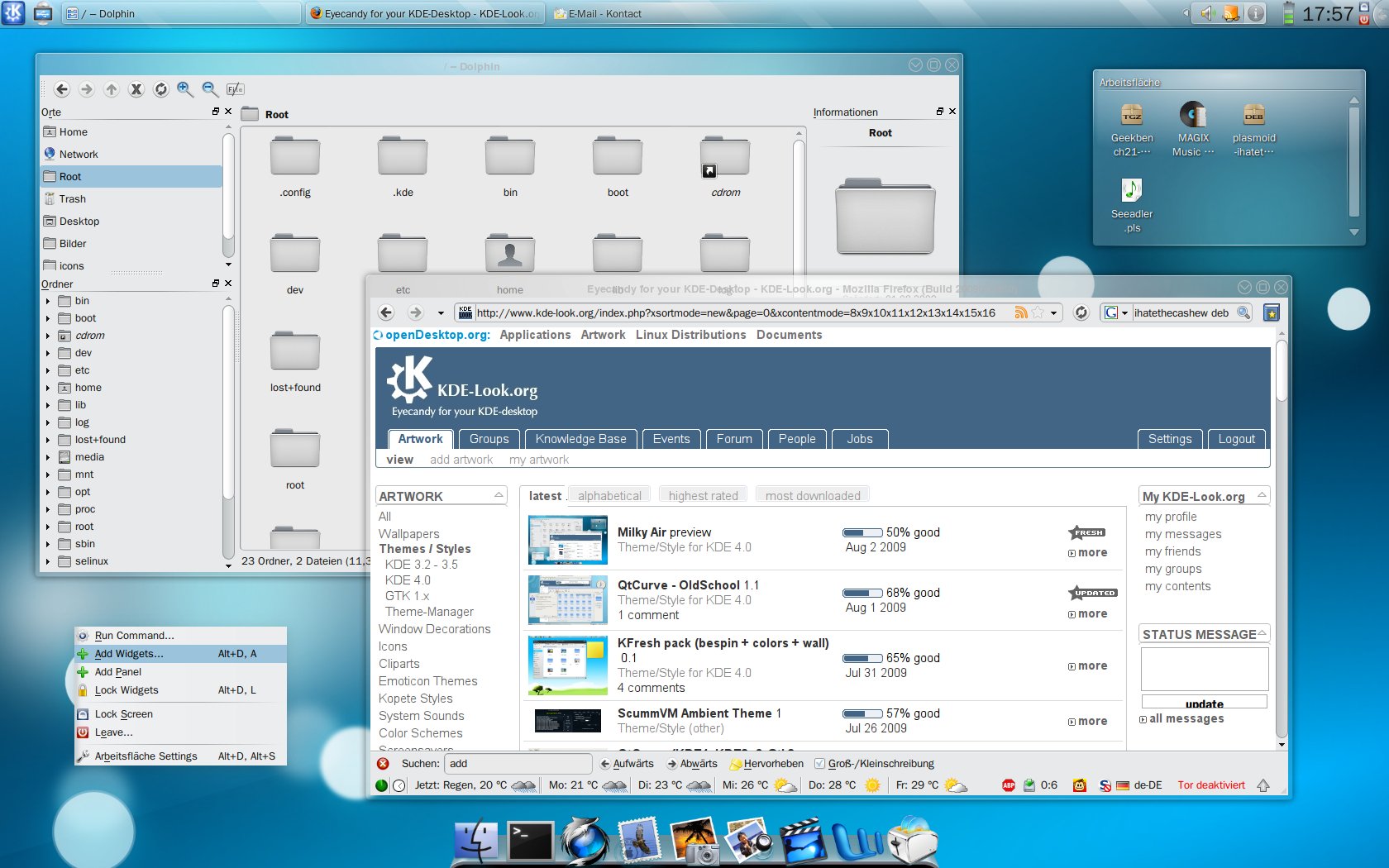Zoom in on Dolphin icons

click(185, 89)
